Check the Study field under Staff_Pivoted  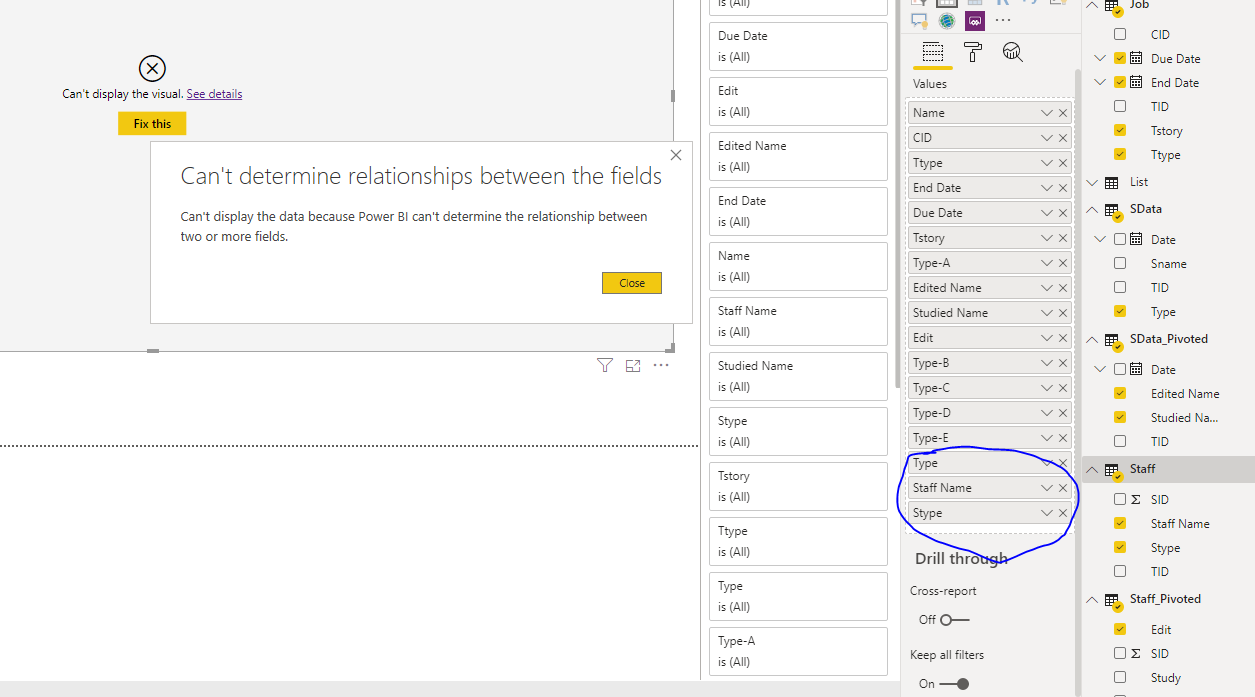(1120, 677)
